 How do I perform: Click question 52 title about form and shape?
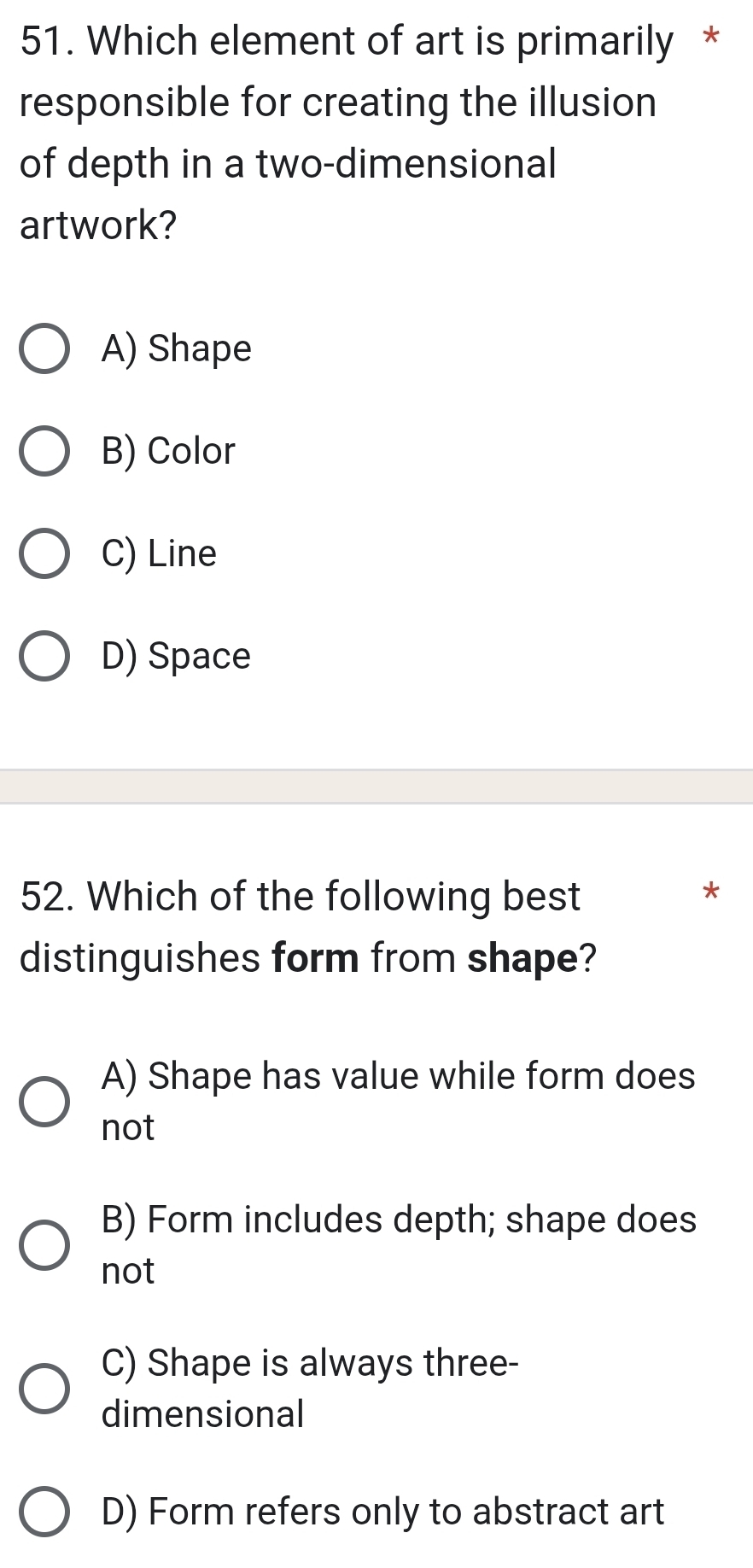(307, 927)
